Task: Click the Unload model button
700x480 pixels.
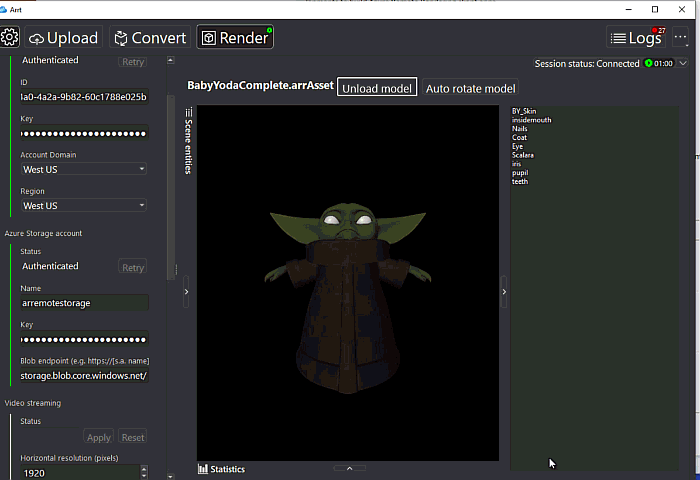Action: click(377, 88)
